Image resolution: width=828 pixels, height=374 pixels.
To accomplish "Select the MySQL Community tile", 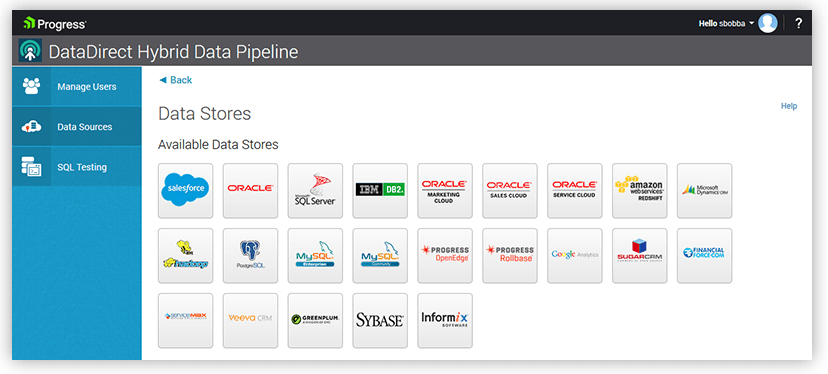I will click(x=380, y=256).
